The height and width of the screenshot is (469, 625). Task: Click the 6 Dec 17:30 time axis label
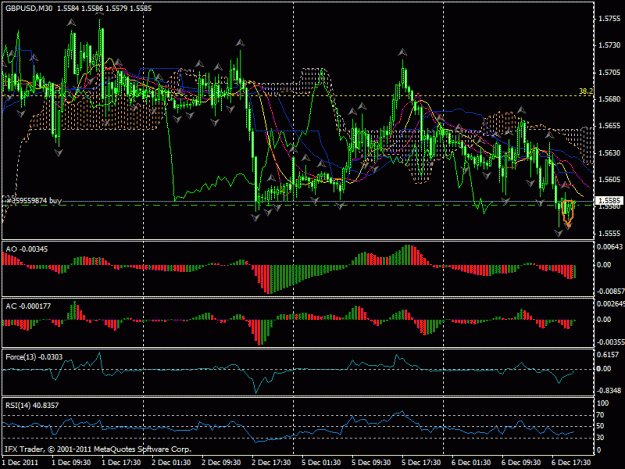(571, 462)
